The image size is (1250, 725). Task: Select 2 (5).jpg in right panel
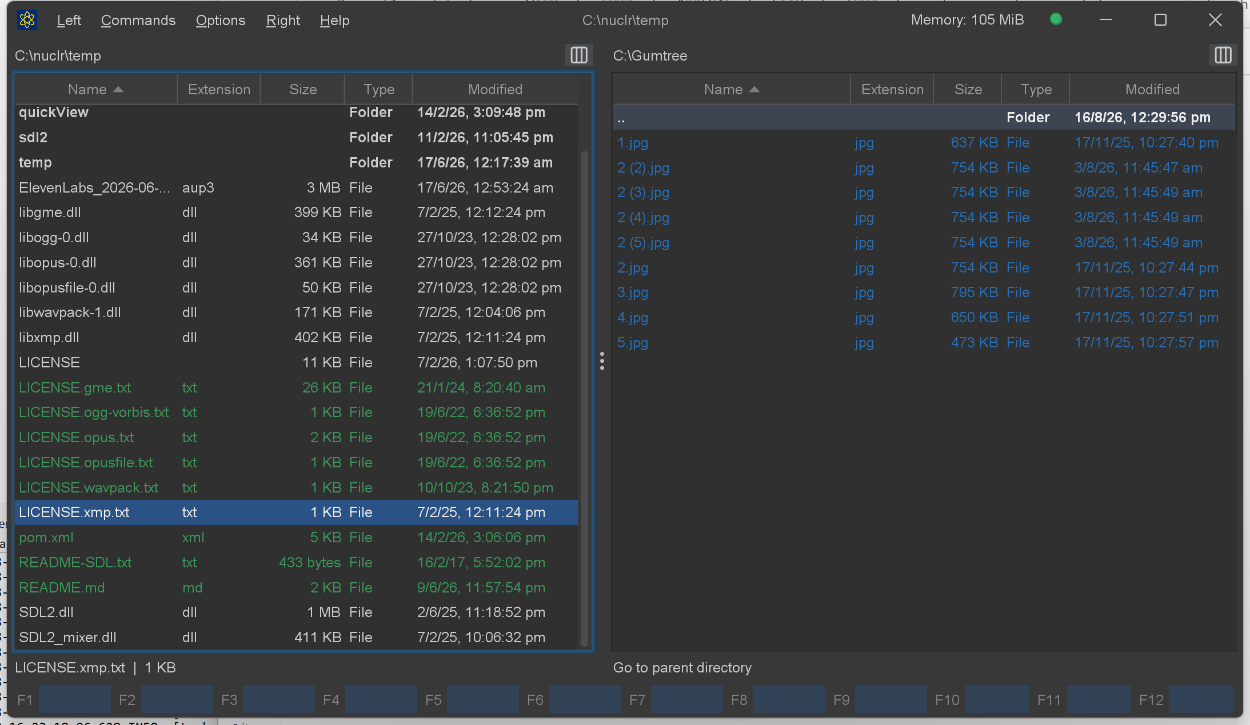coord(924,242)
